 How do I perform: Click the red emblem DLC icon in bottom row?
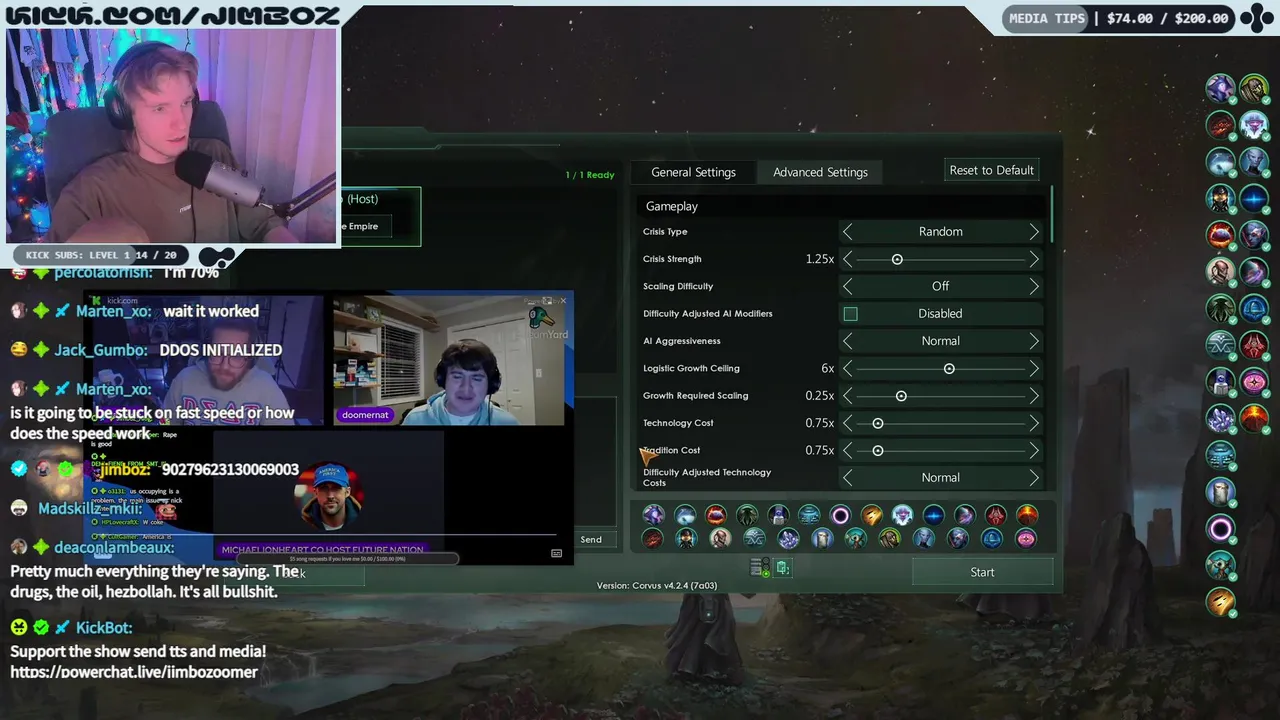click(x=996, y=515)
